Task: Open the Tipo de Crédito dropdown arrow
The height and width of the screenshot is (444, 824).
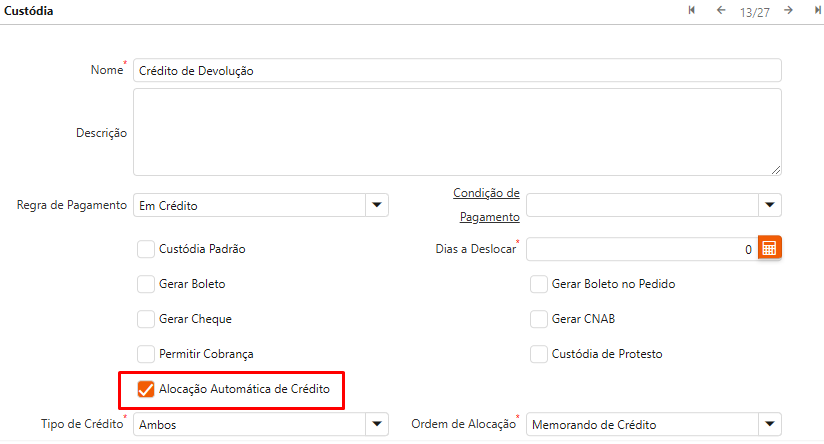Action: coord(377,424)
